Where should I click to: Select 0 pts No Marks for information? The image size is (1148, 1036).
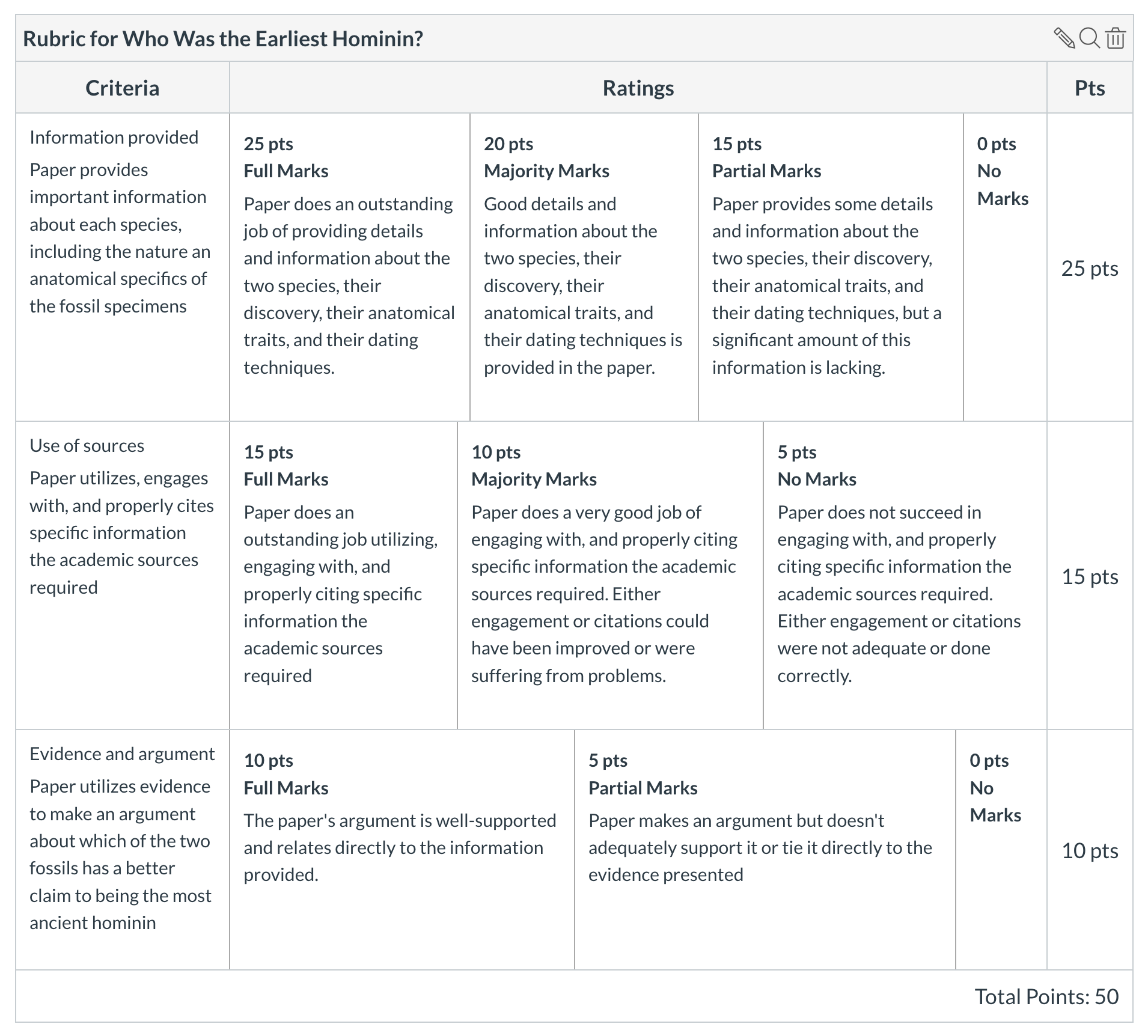(1005, 267)
